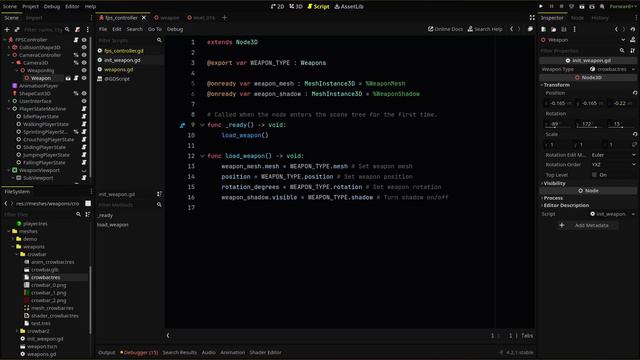
Task: Pause the running project
Action: click(551, 7)
